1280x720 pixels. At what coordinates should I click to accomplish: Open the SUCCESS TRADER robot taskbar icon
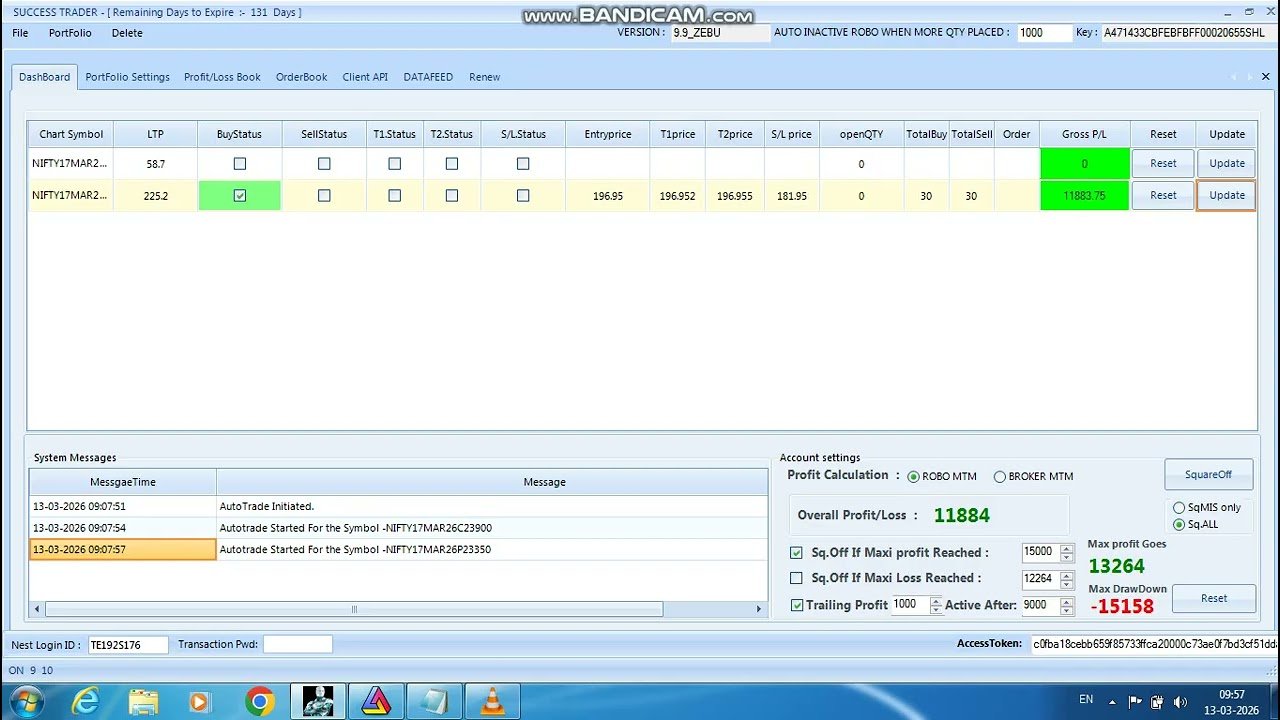pyautogui.click(x=318, y=699)
